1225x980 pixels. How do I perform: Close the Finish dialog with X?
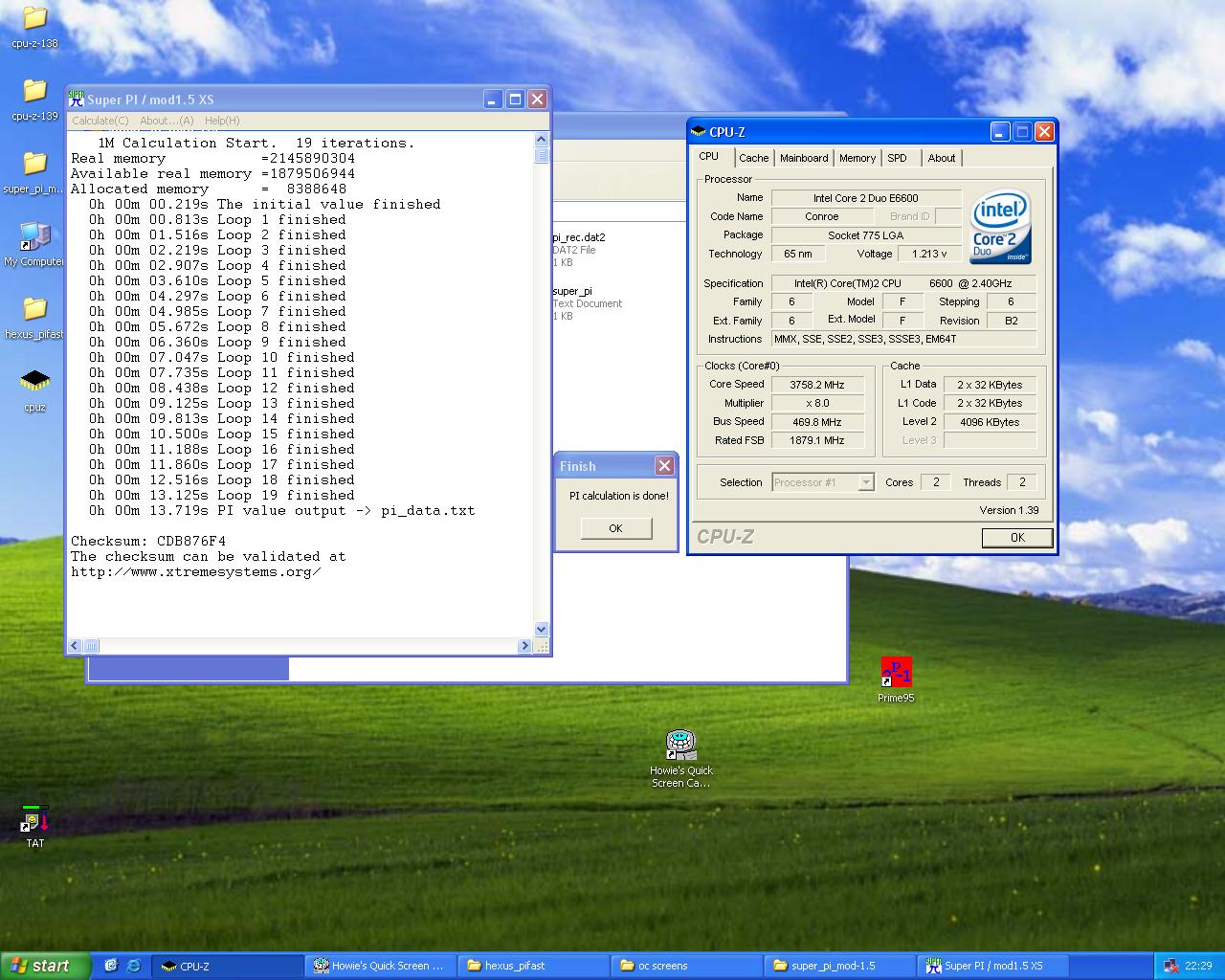point(664,465)
